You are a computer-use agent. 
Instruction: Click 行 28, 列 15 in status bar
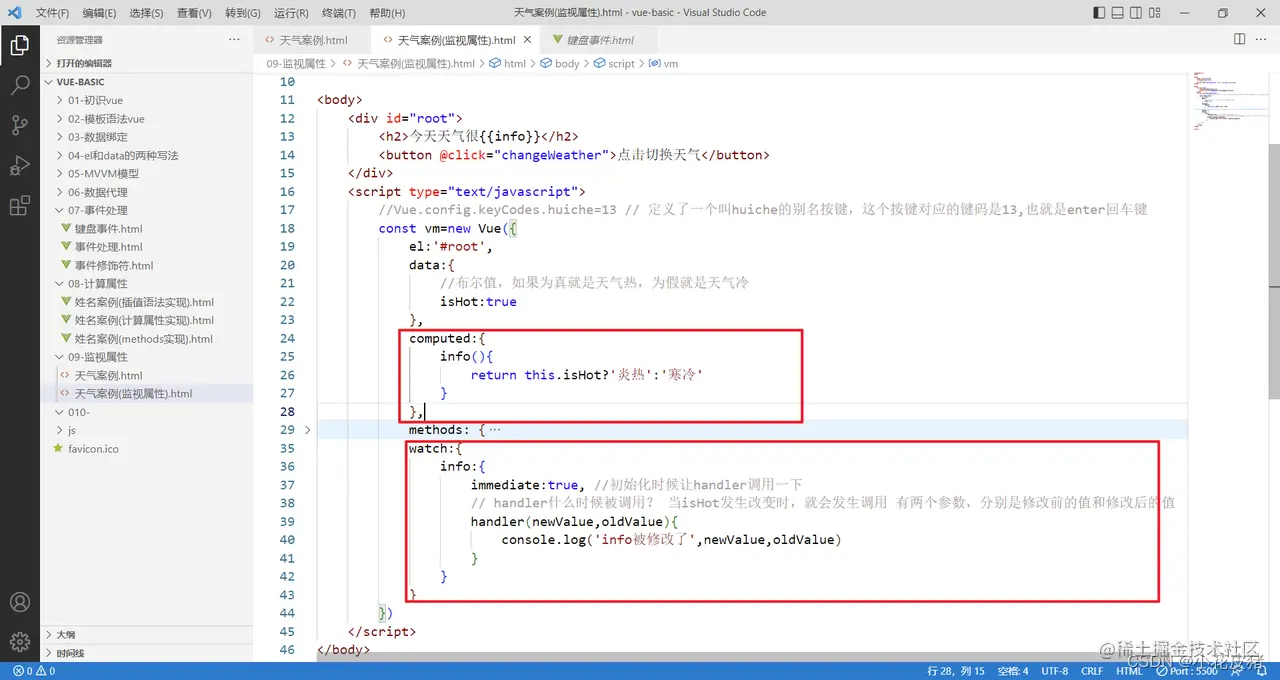point(956,671)
